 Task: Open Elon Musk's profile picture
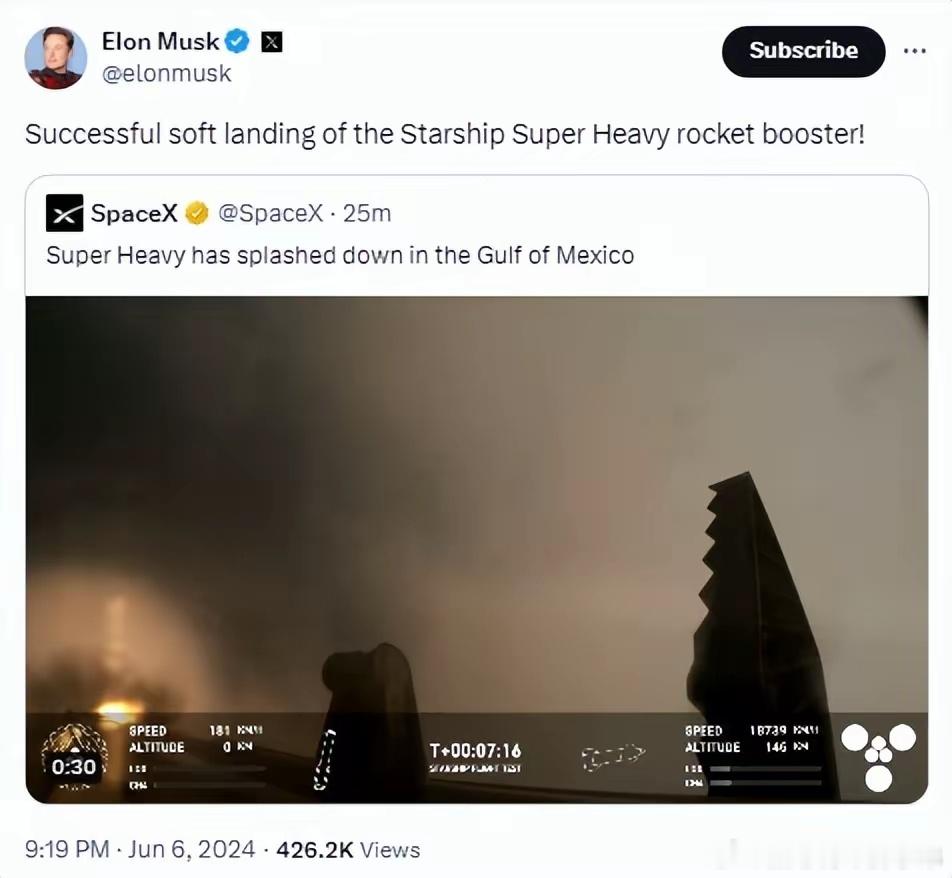coord(55,58)
